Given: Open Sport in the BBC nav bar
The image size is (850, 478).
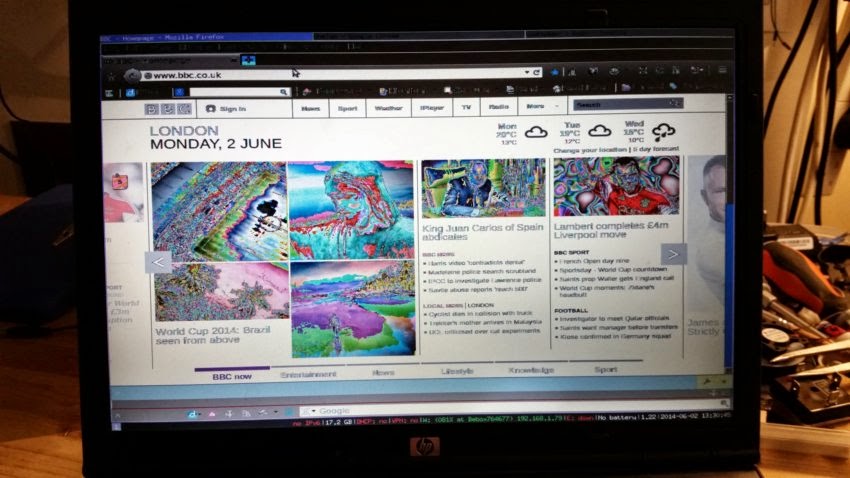Looking at the screenshot, I should point(347,108).
